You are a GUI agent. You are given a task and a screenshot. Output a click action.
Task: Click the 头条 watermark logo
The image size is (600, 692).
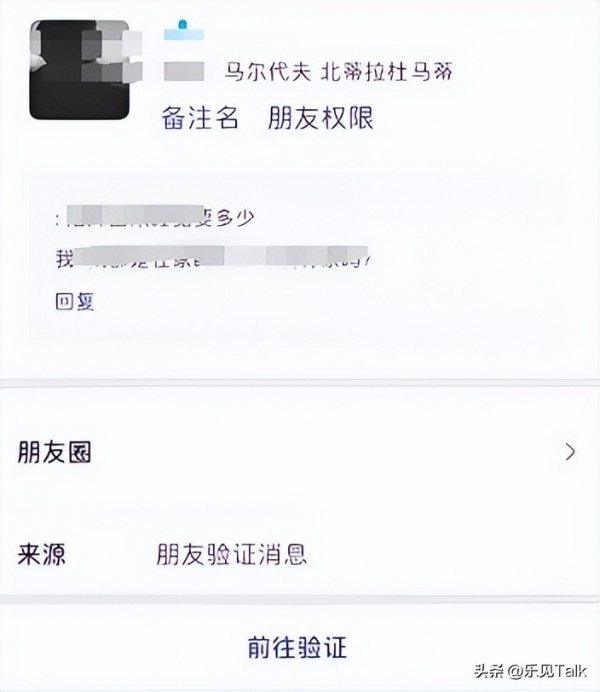point(489,671)
